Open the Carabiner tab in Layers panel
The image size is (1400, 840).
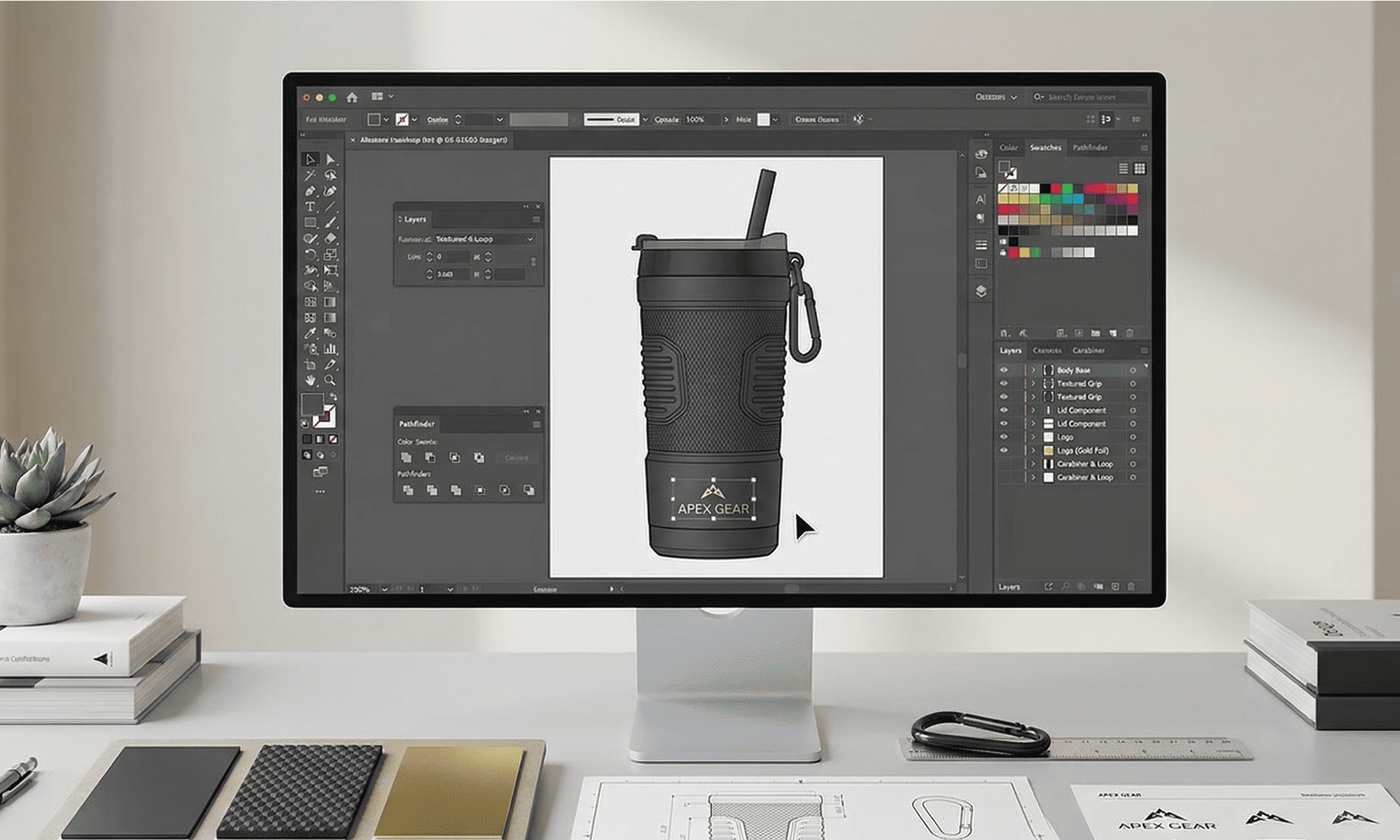click(1088, 350)
